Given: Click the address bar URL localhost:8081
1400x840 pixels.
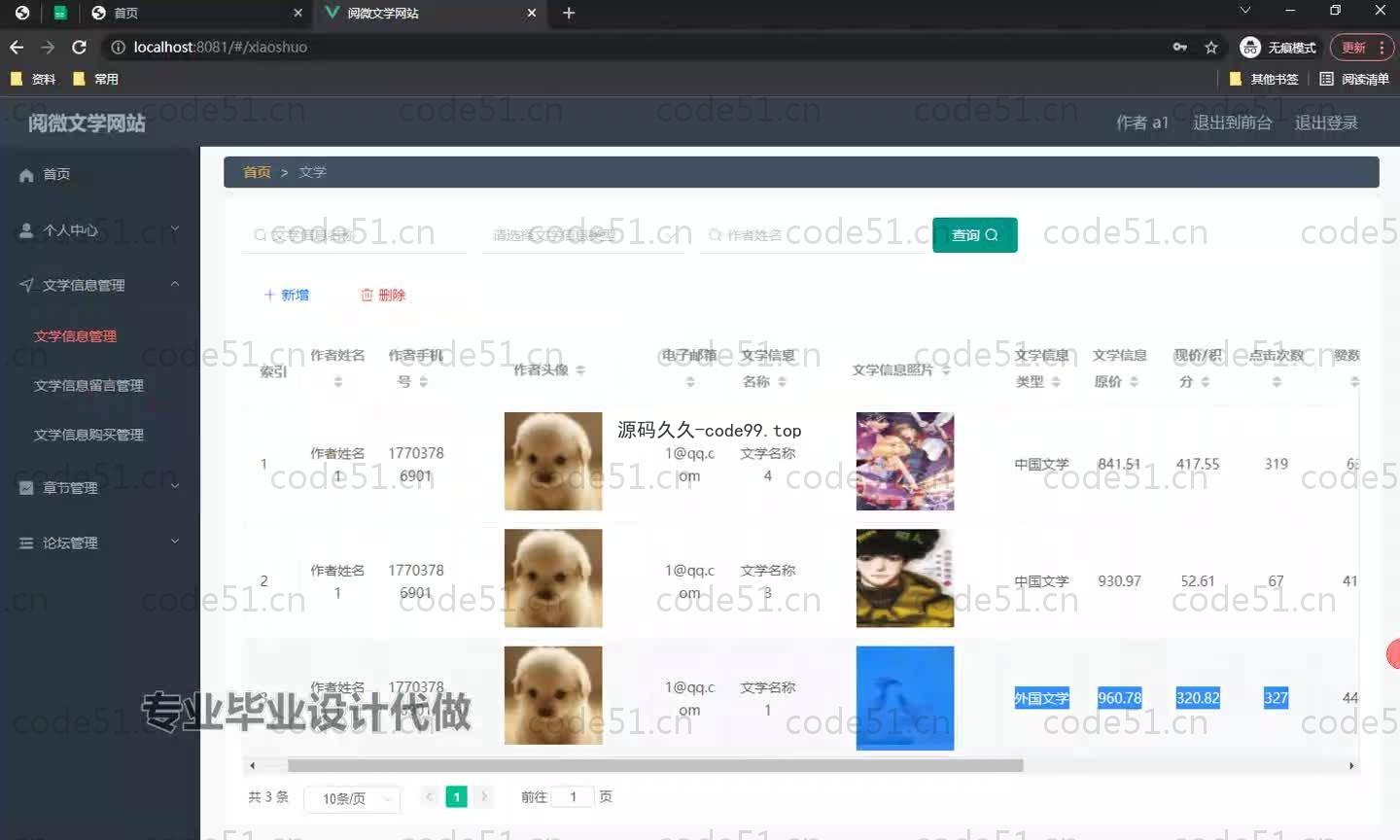Looking at the screenshot, I should click(x=221, y=47).
